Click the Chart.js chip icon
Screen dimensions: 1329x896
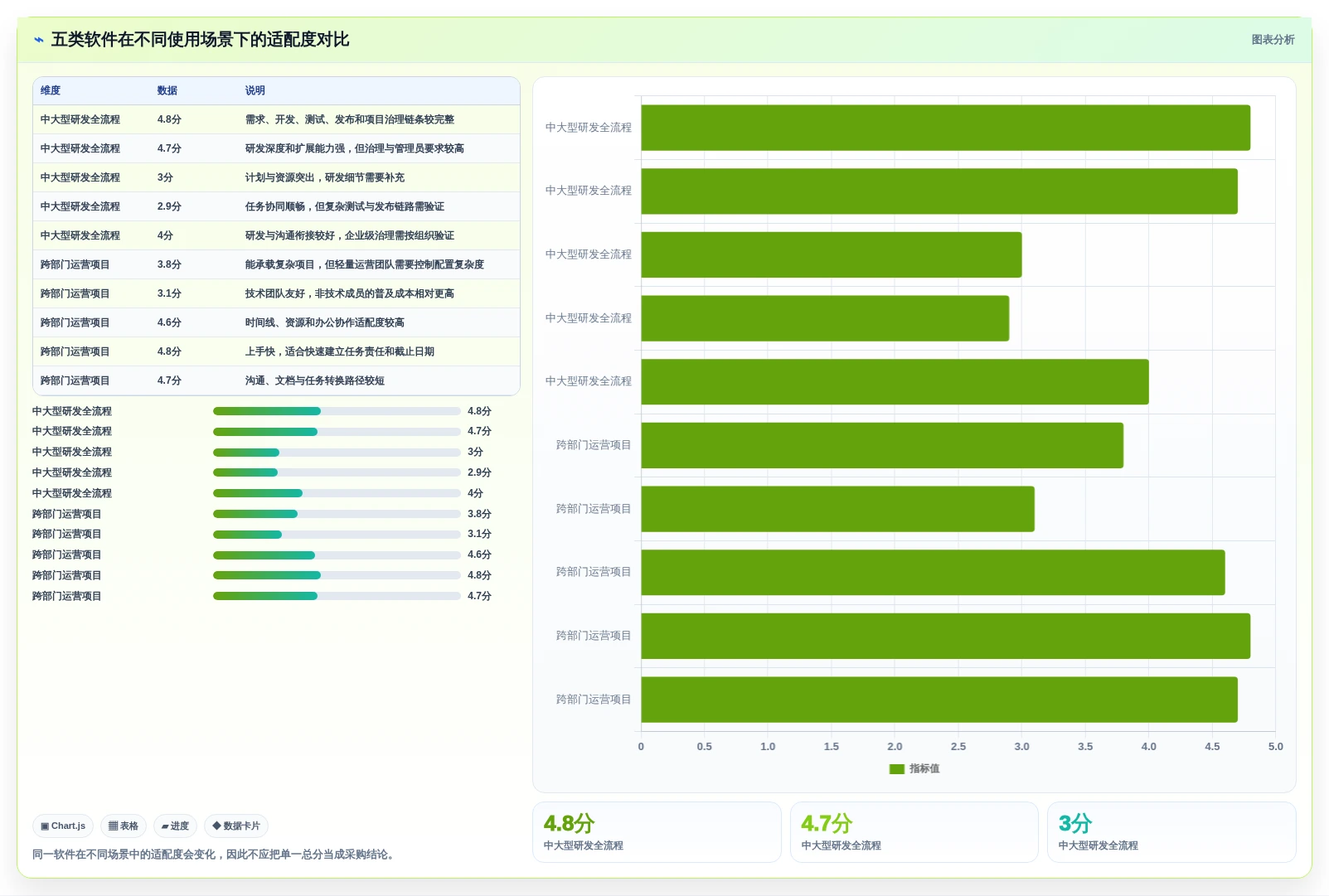coord(45,826)
